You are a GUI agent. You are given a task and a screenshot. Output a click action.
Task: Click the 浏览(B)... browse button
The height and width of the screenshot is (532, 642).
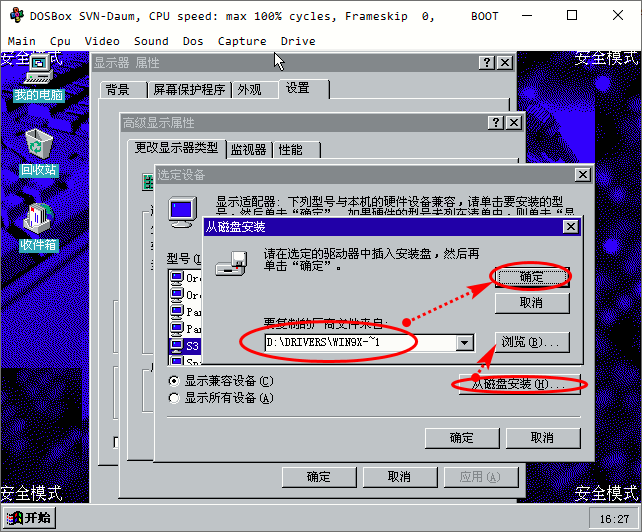coord(532,342)
